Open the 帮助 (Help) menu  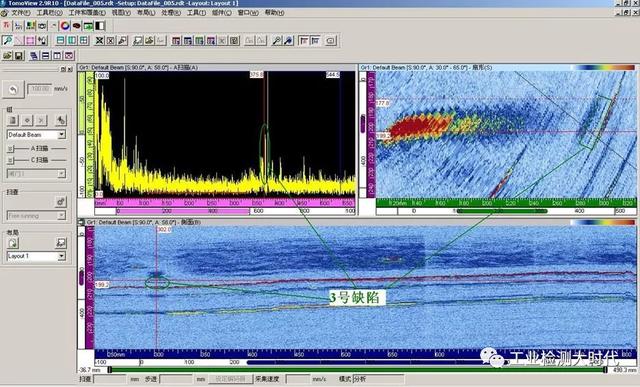[274, 13]
